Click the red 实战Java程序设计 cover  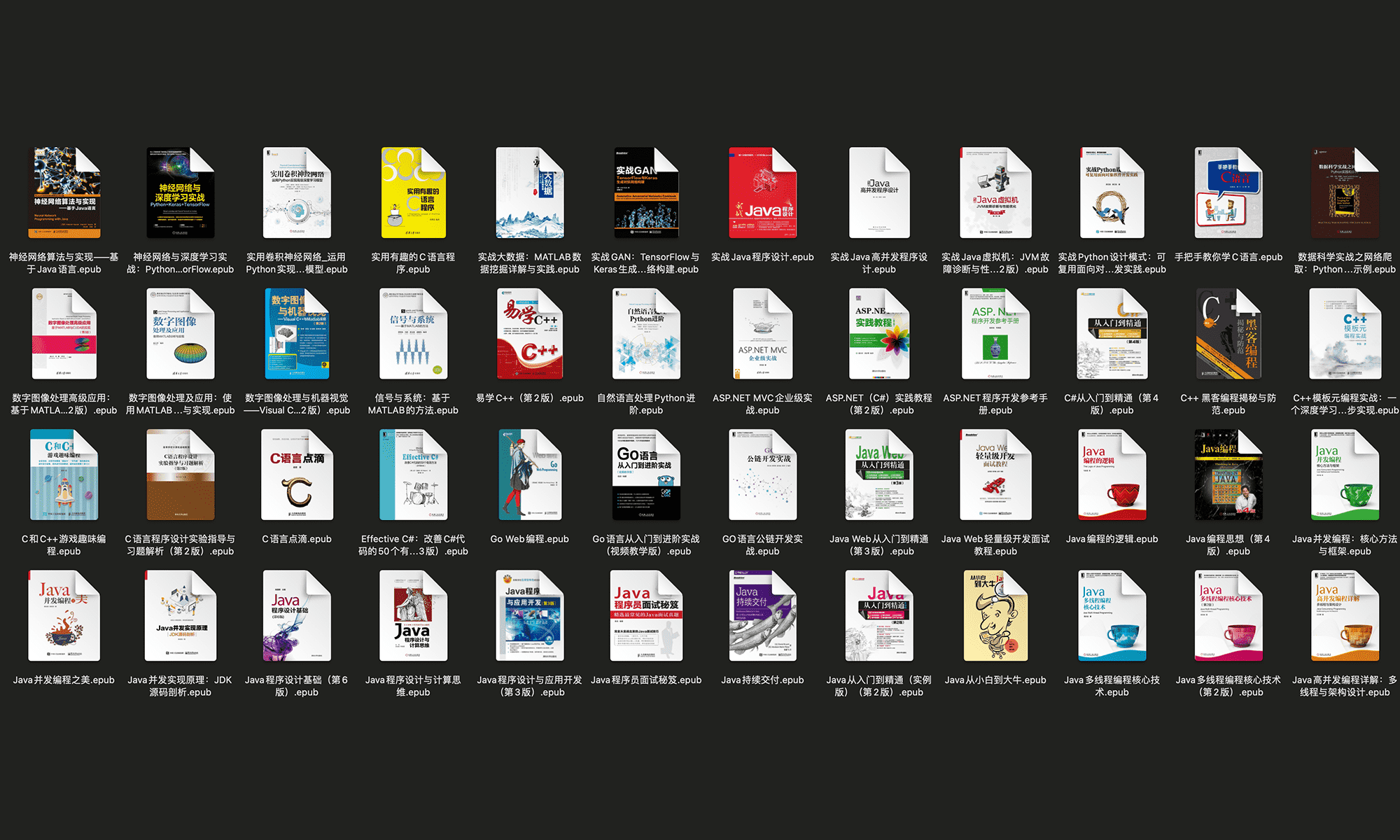point(762,192)
